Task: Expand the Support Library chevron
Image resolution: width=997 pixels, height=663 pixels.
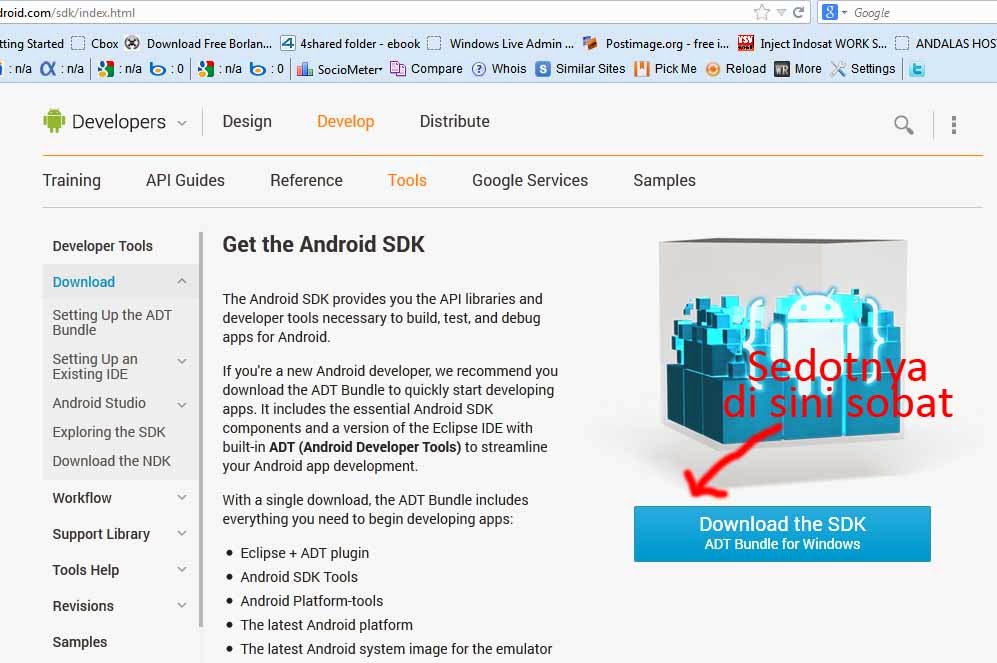Action: click(182, 533)
